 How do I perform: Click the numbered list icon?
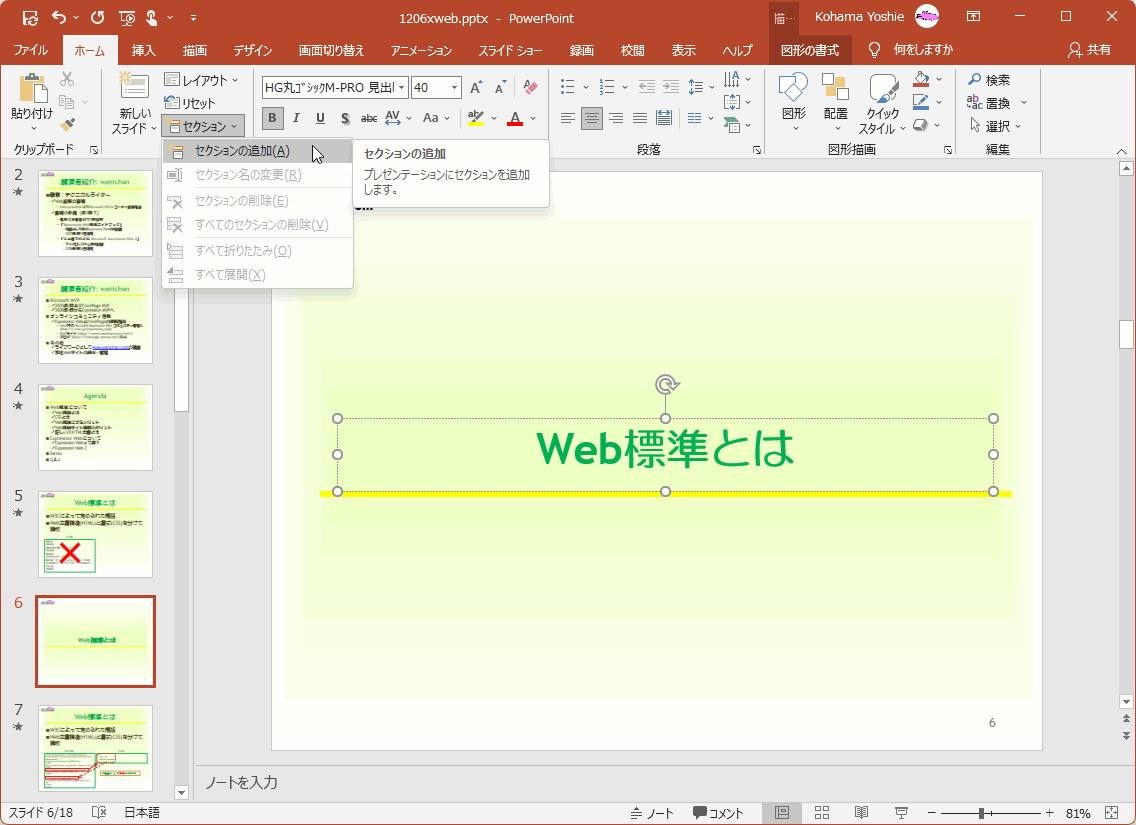(607, 88)
